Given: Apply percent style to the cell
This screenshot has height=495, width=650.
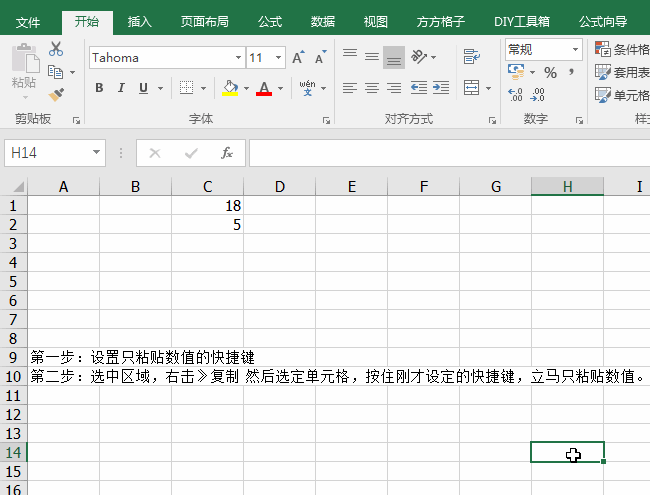Looking at the screenshot, I should pyautogui.click(x=550, y=72).
